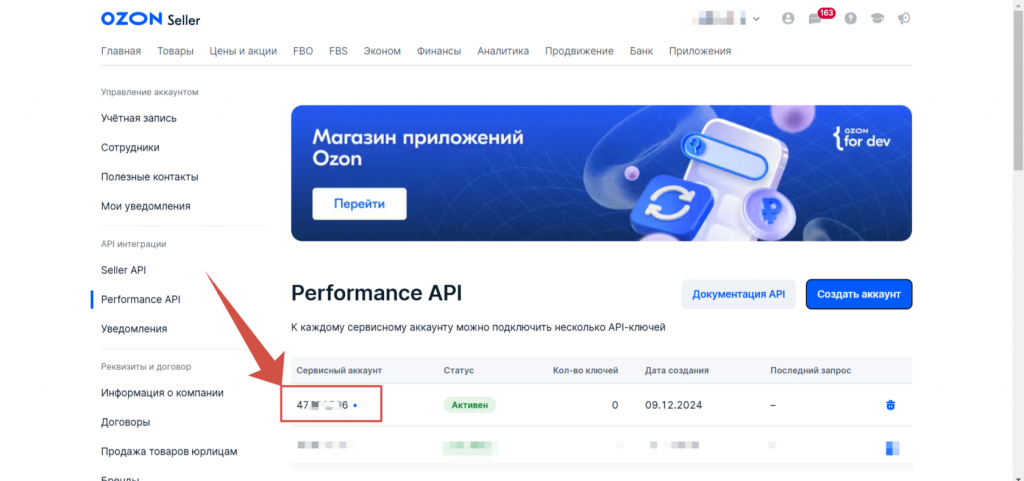Image resolution: width=1024 pixels, height=481 pixels.
Task: Click Перейти on the app store banner
Action: point(359,204)
